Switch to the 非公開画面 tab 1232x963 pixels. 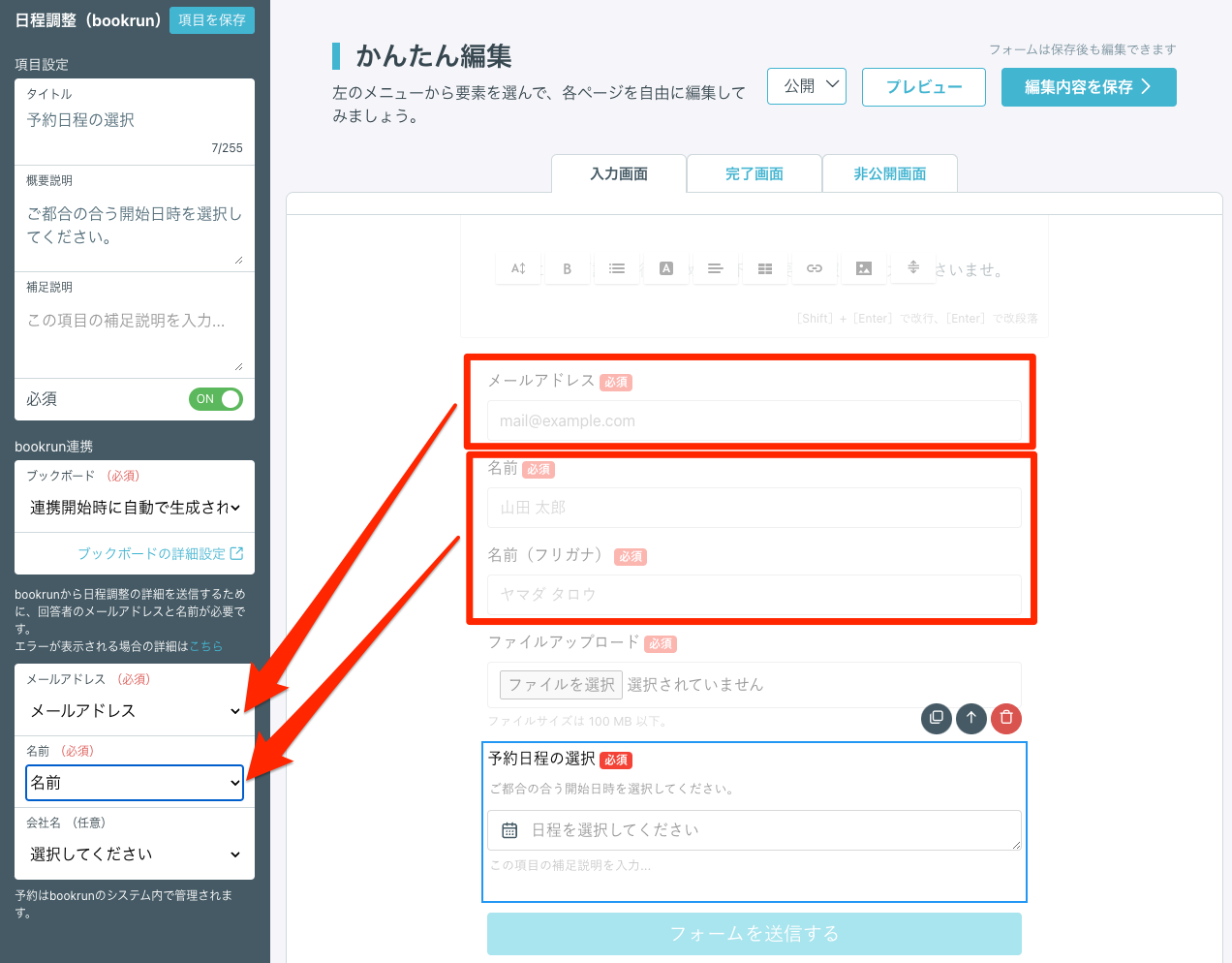click(890, 174)
